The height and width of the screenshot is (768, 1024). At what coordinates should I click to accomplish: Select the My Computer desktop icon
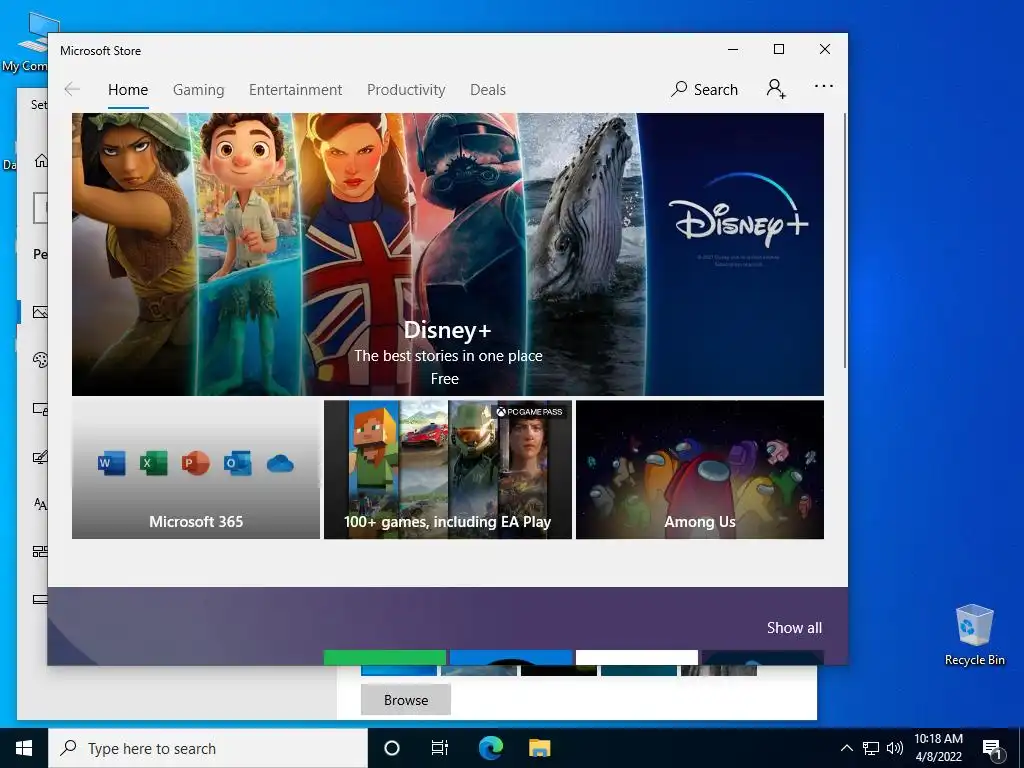click(25, 42)
